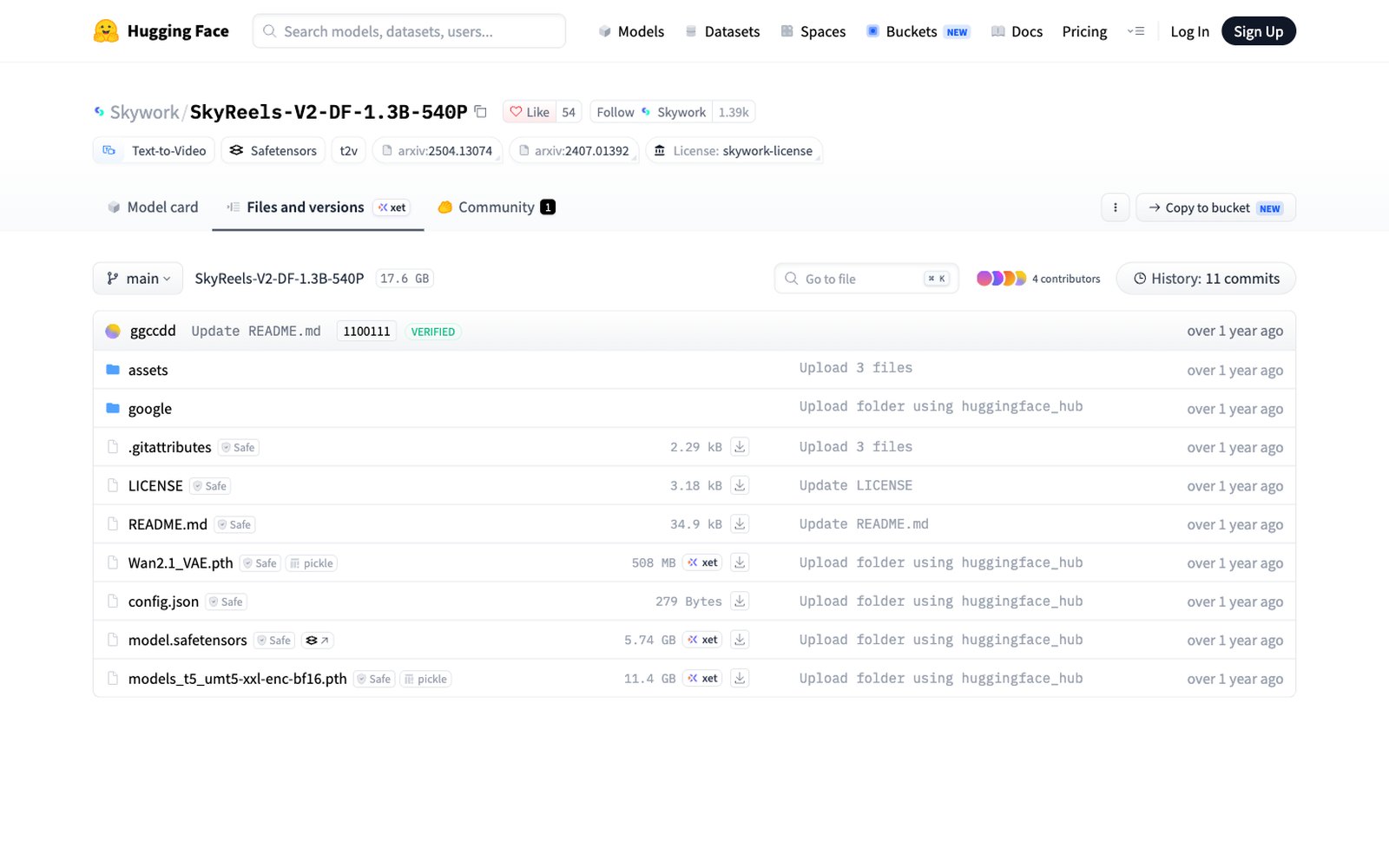1389x868 pixels.
Task: Click the Safe badge next to LICENSE
Action: (210, 486)
